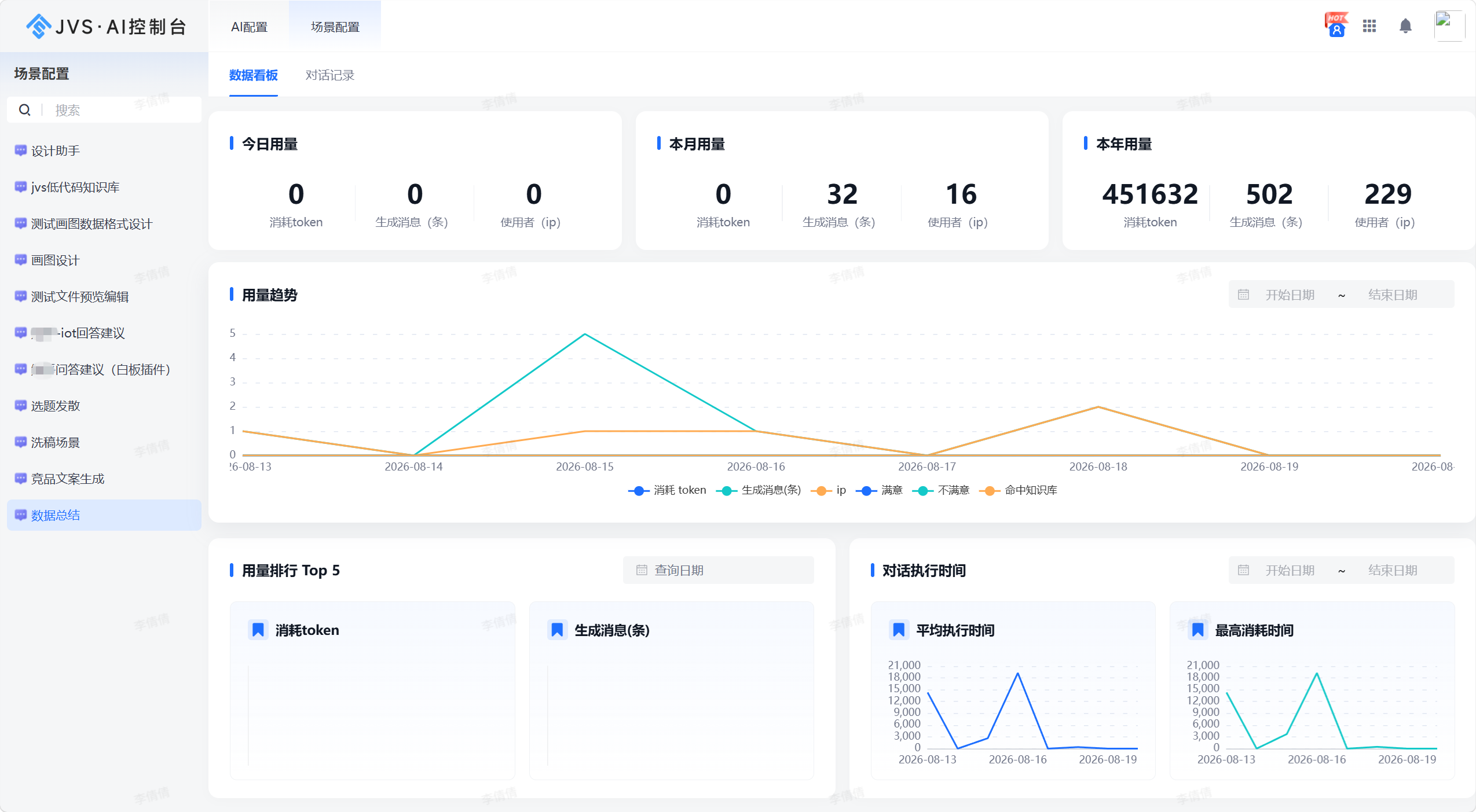Open the 测试文件预览编辑 scenario
The width and height of the screenshot is (1476, 812).
[x=104, y=296]
